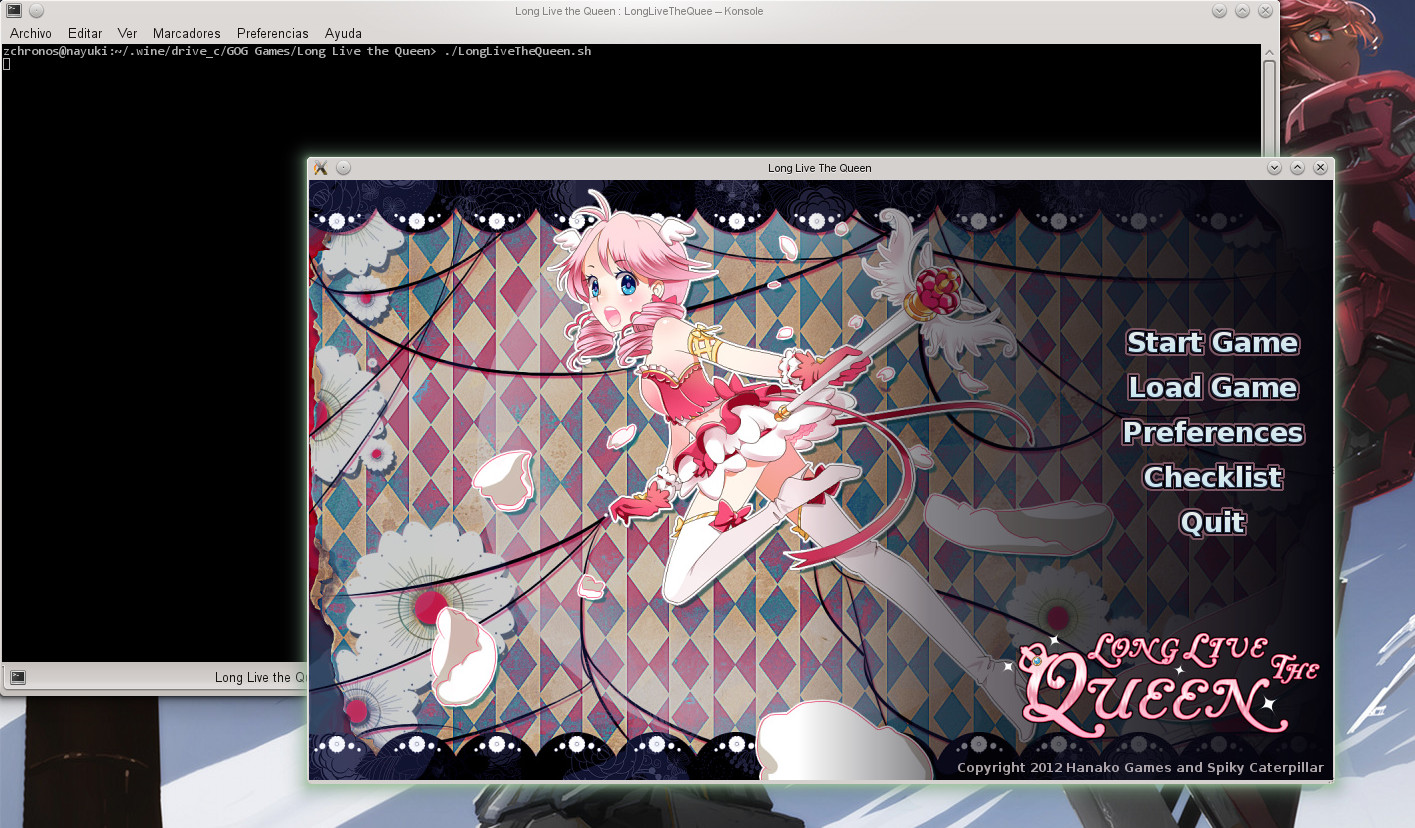
Task: Click the round pin button in the game title bar
Action: [343, 167]
